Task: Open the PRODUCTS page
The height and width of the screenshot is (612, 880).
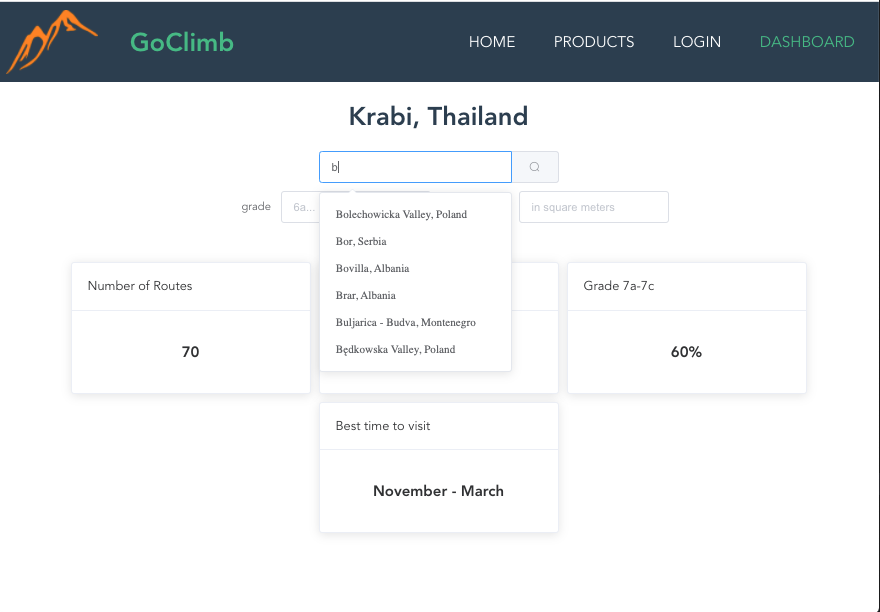Action: 594,42
